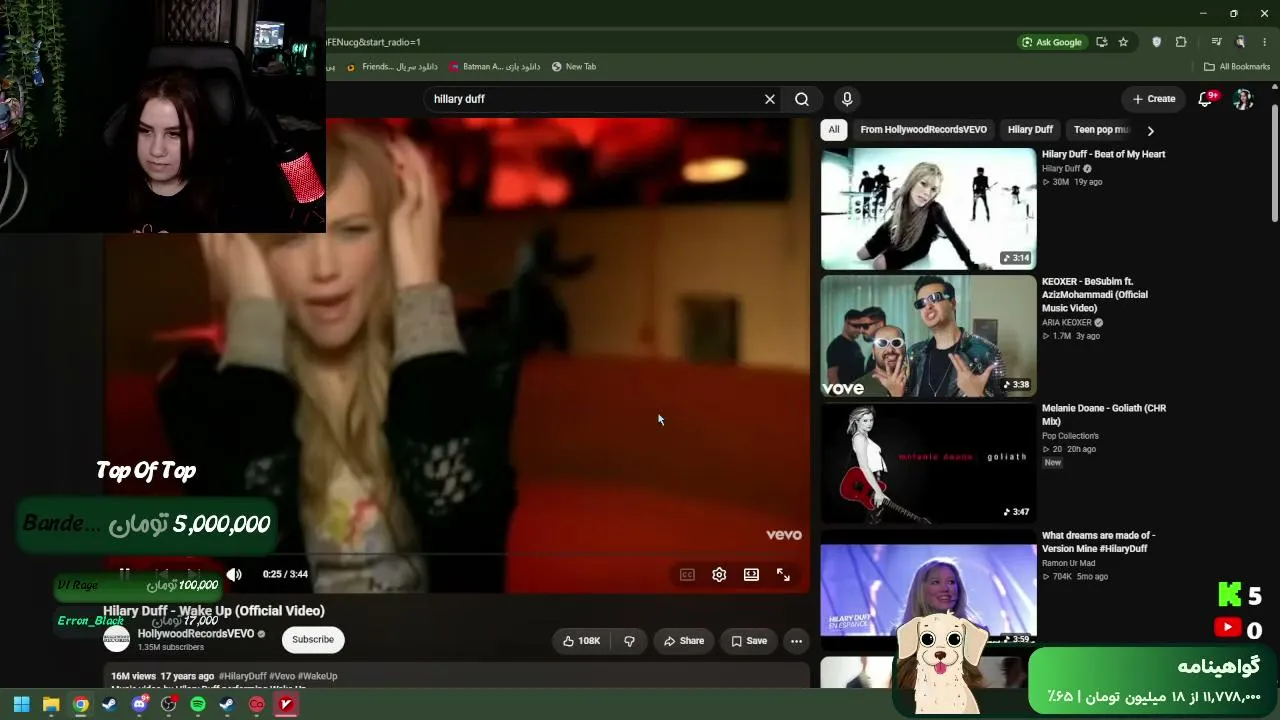Select the Teen pop music chip

1101,130
